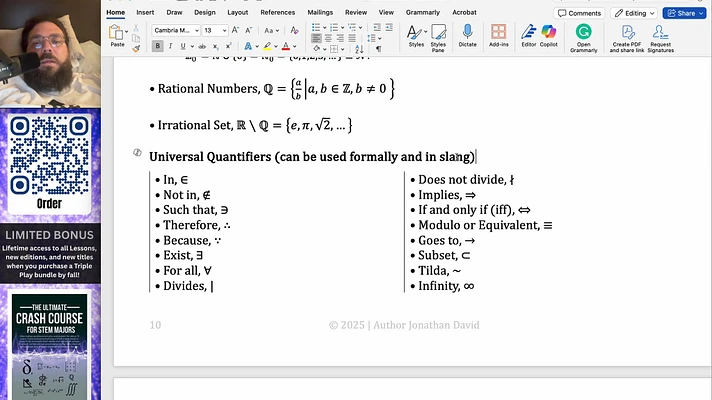Viewport: 712px width, 400px height.
Task: Open the Layout tab
Action: pyautogui.click(x=237, y=12)
